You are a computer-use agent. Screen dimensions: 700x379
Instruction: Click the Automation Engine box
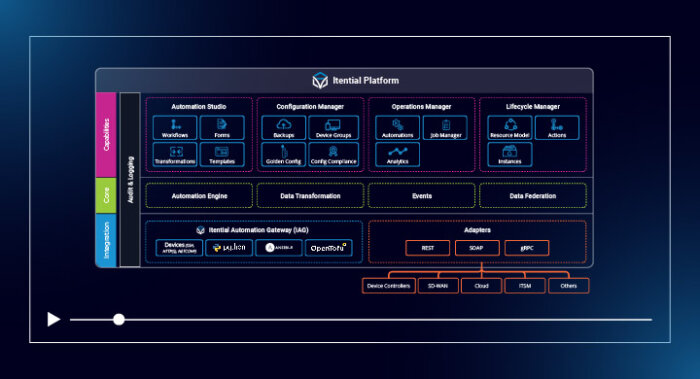(199, 196)
